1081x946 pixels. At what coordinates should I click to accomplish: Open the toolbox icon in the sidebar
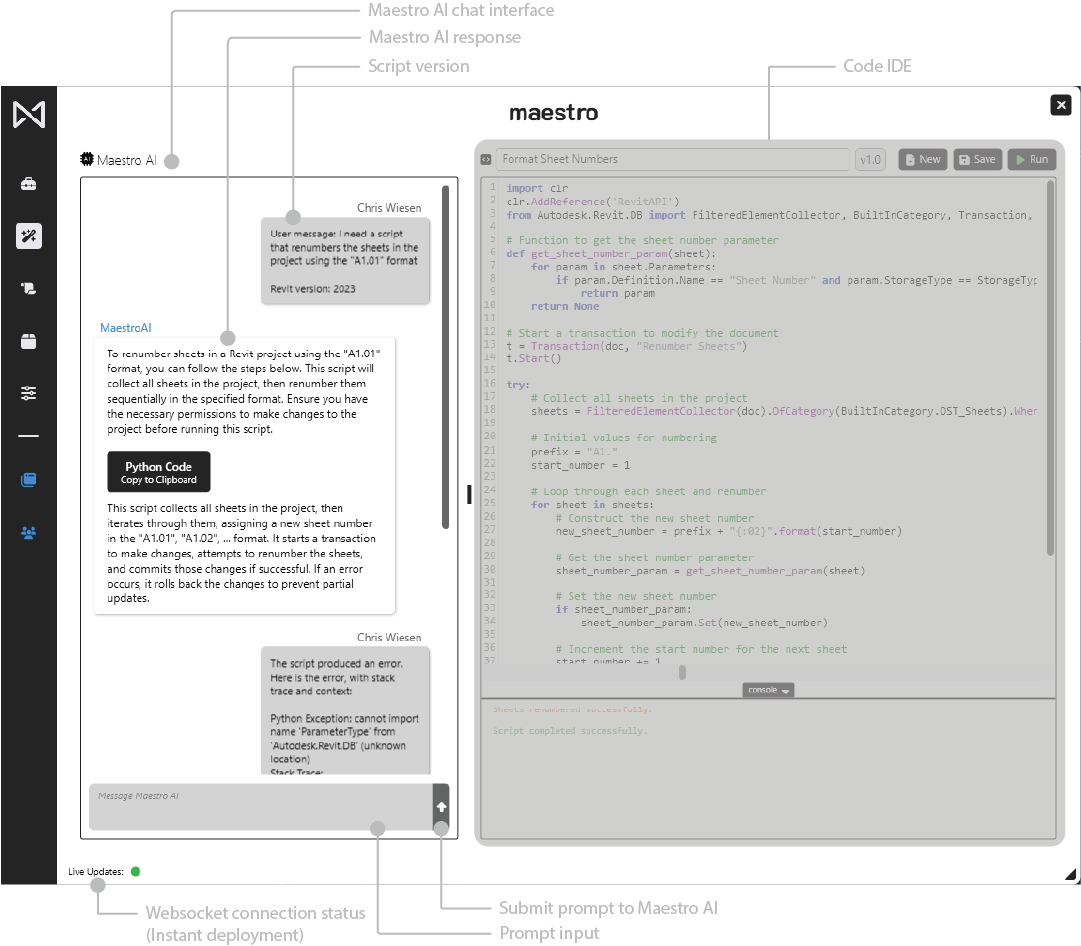point(29,184)
